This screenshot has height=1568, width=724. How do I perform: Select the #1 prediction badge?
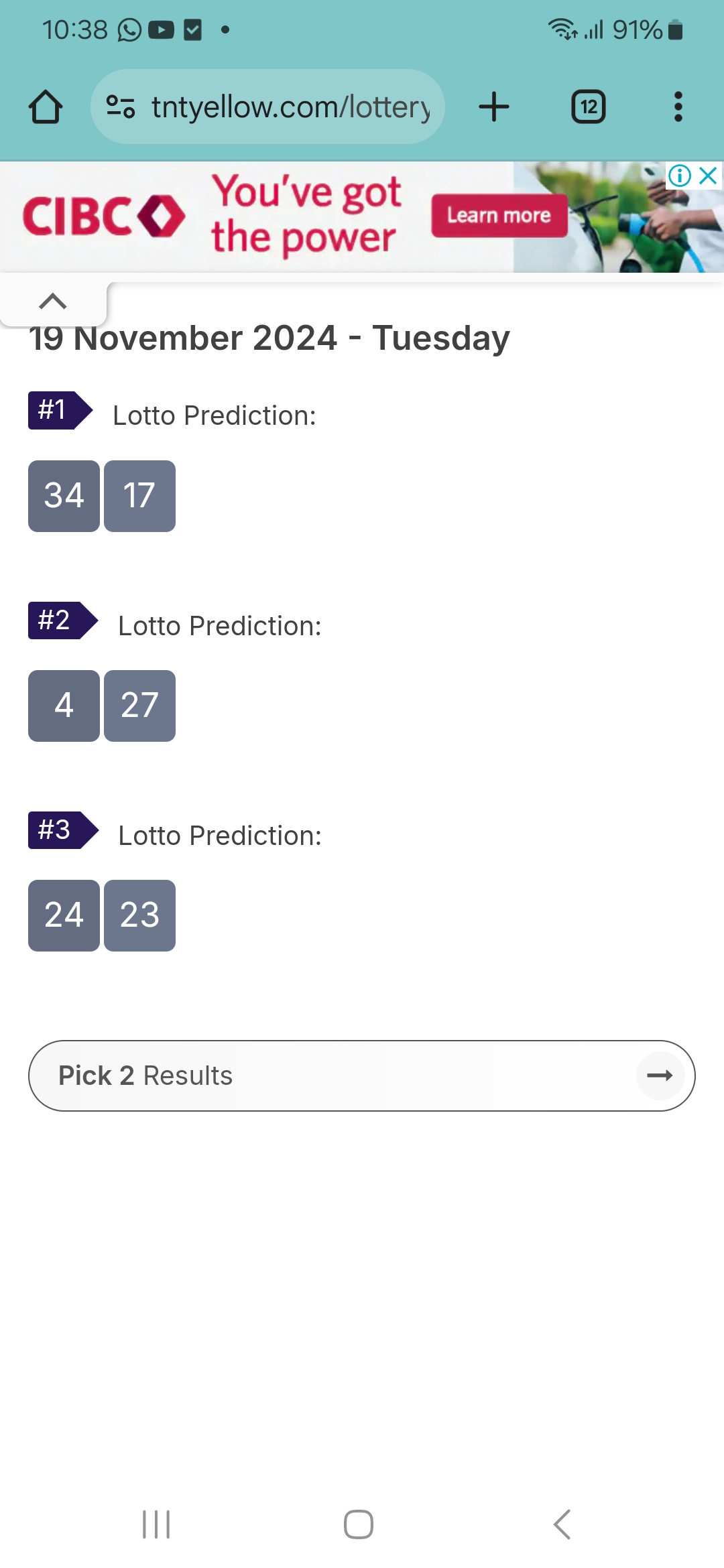click(60, 410)
